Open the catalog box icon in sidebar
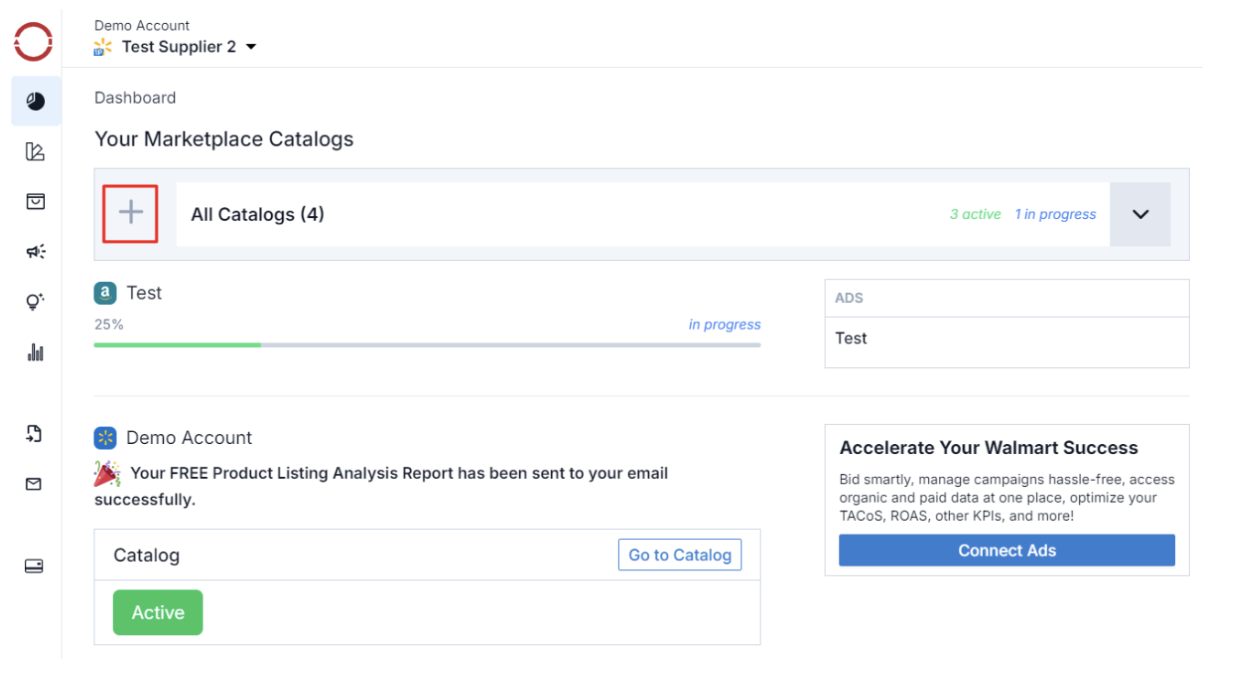1240x684 pixels. click(x=35, y=202)
